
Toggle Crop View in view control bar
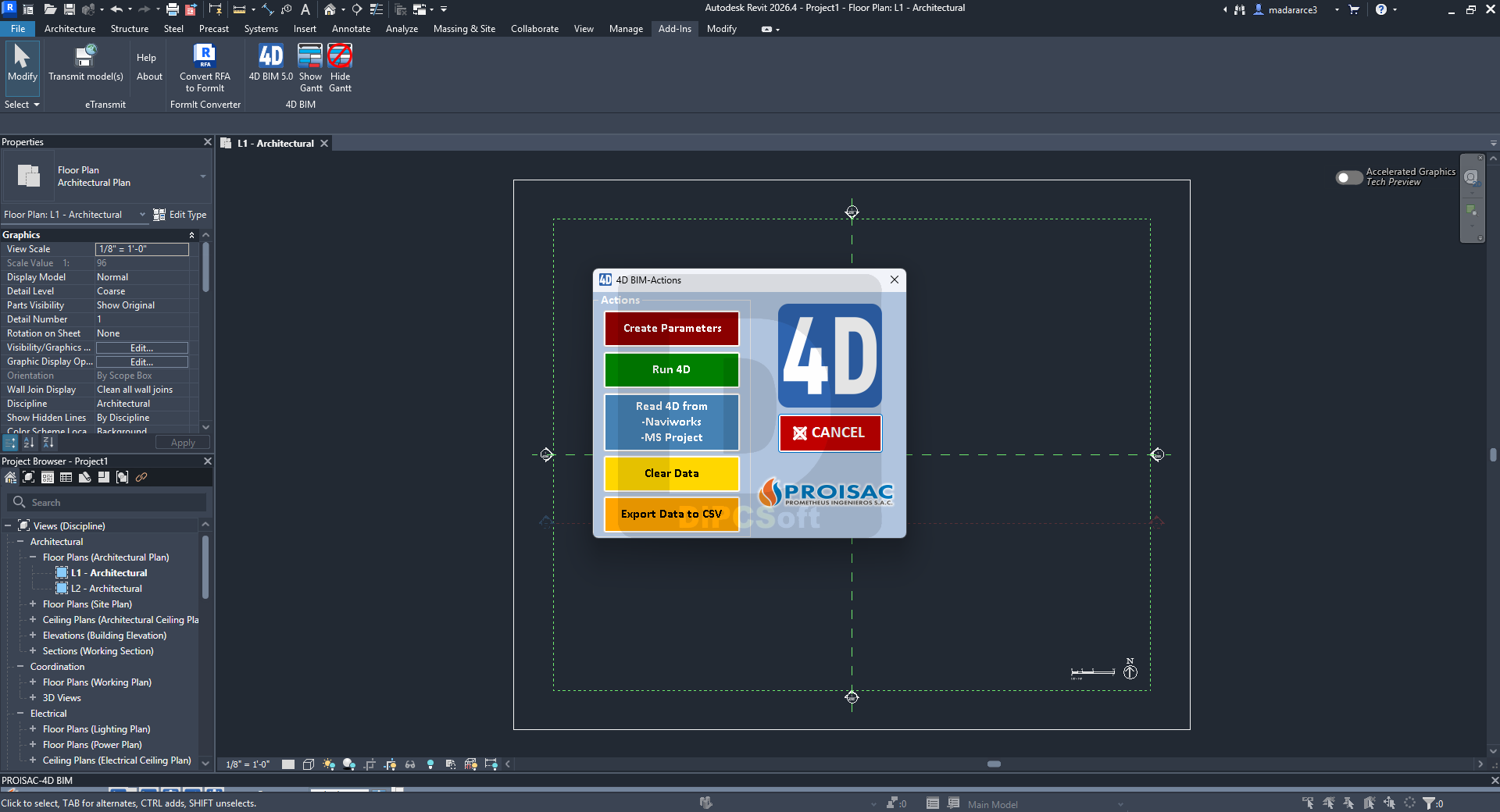coord(370,764)
